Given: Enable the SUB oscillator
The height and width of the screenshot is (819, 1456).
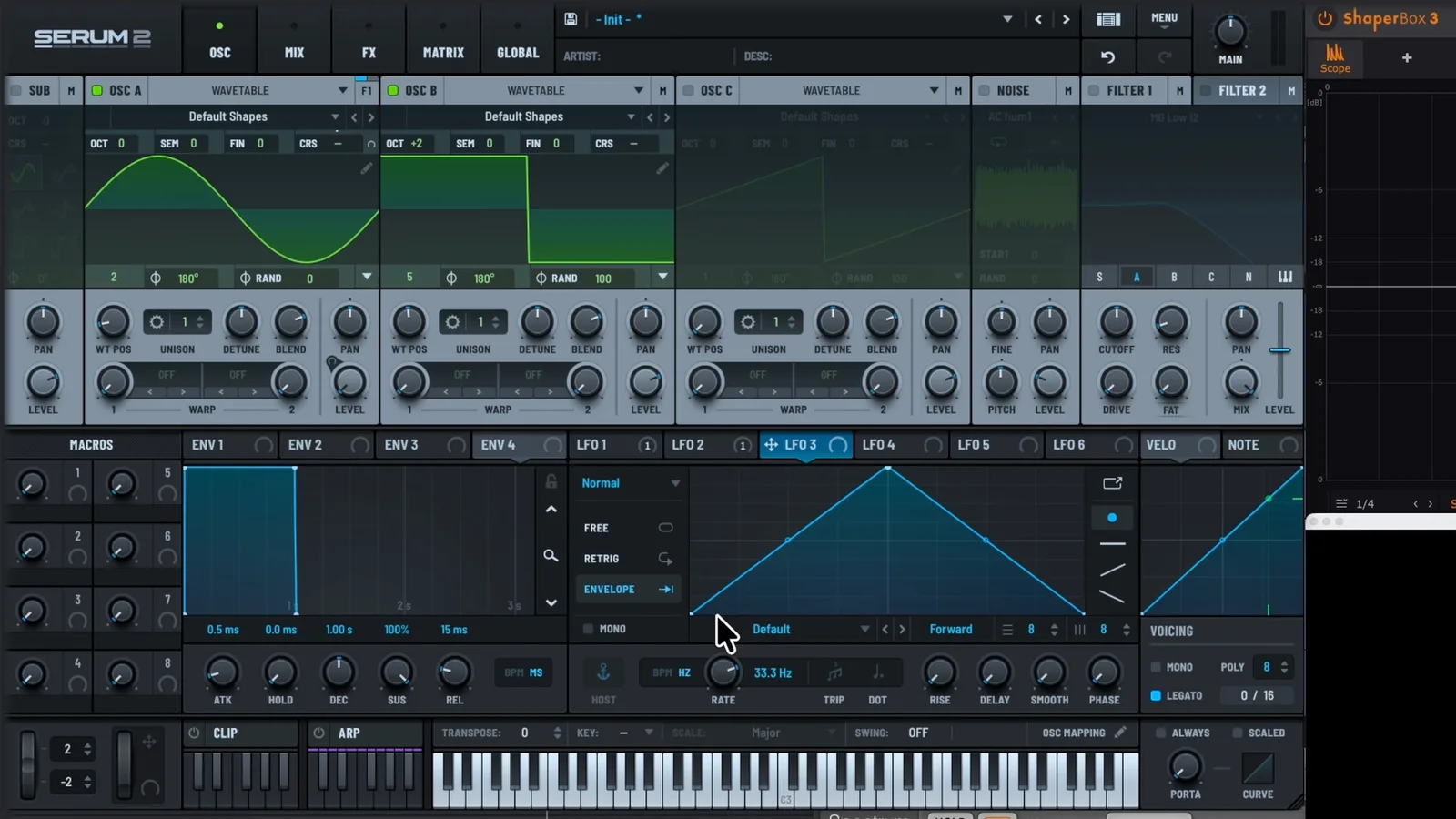Looking at the screenshot, I should [15, 90].
